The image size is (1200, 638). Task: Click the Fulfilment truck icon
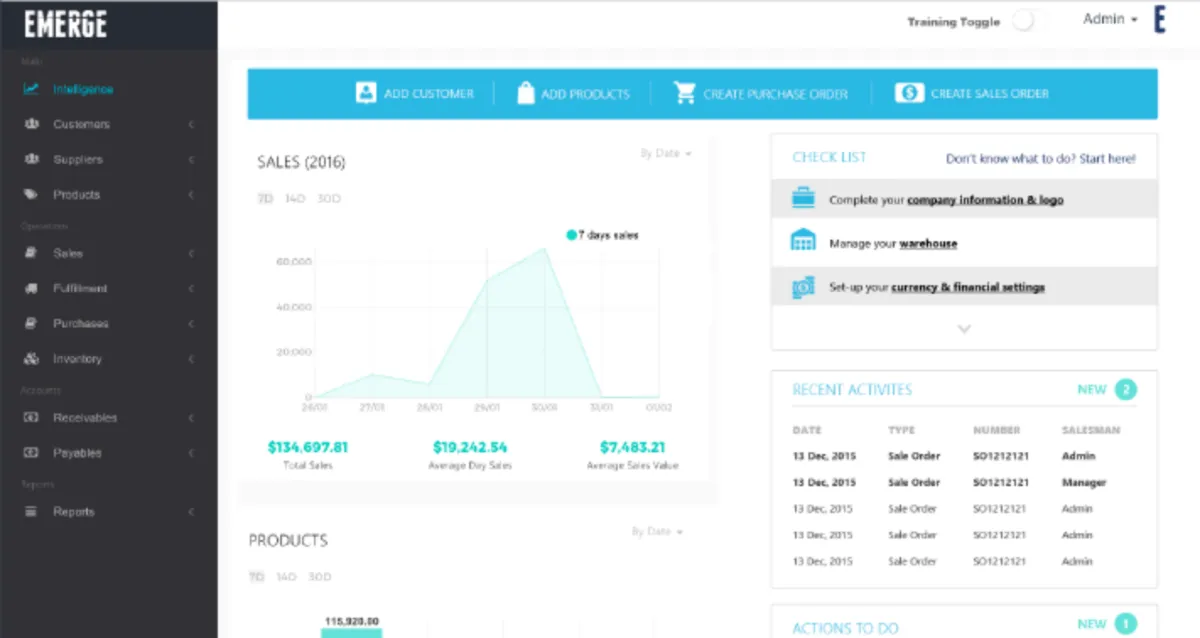coord(32,288)
